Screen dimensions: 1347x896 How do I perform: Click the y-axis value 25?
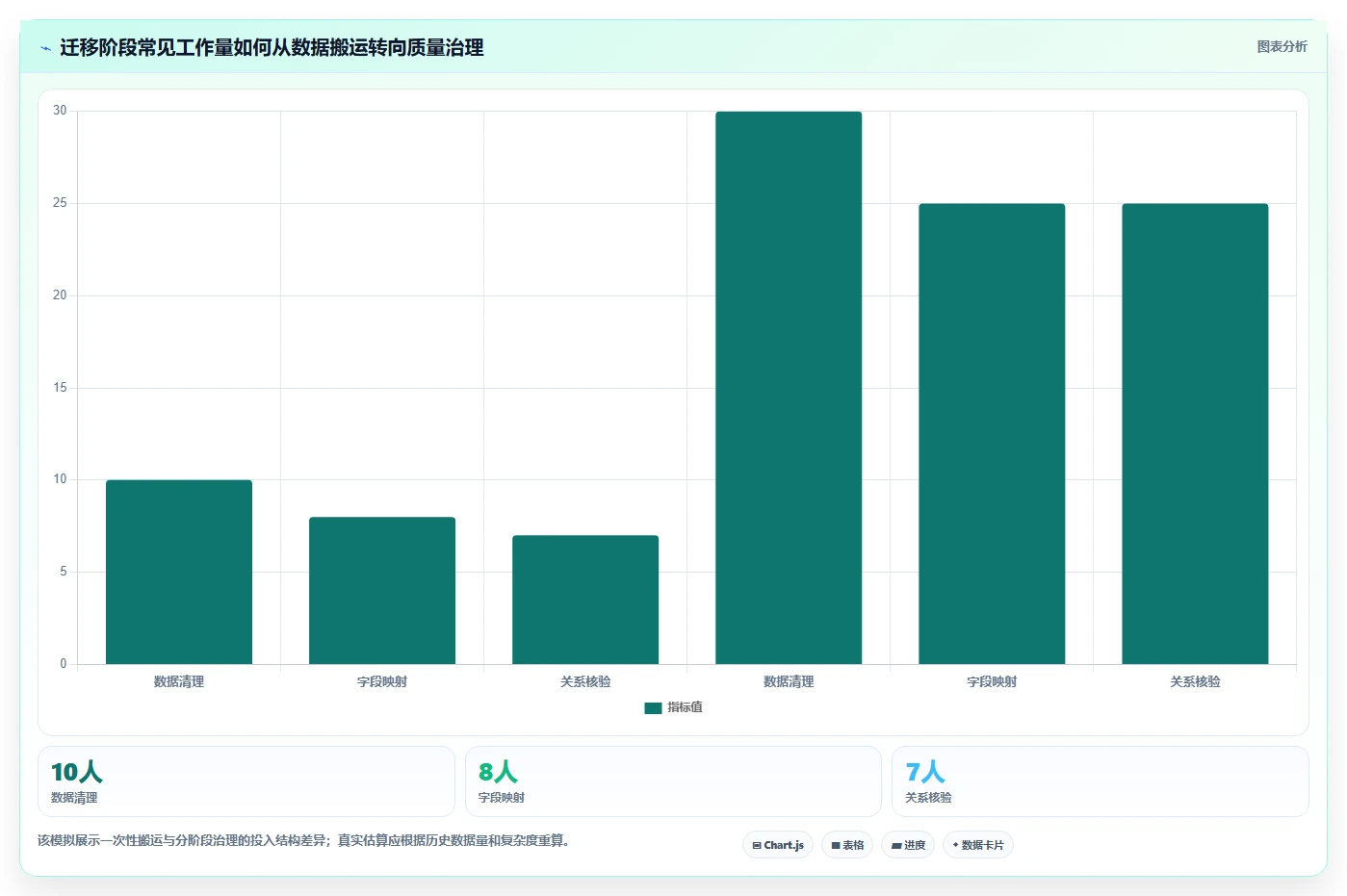click(60, 203)
